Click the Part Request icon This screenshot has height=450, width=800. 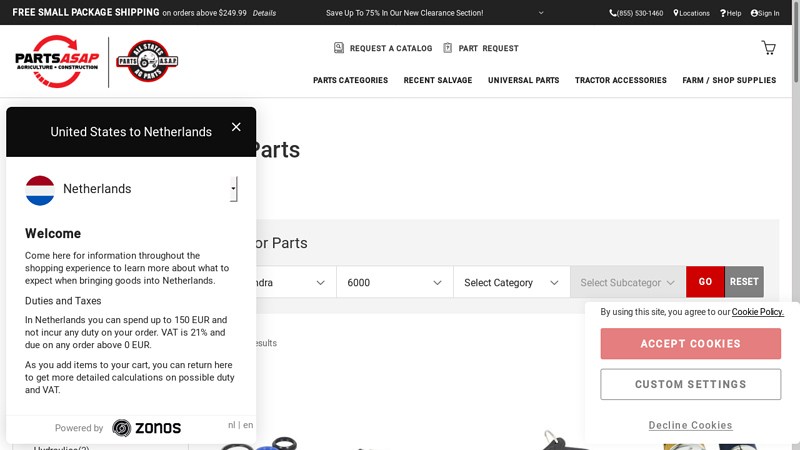pos(448,48)
